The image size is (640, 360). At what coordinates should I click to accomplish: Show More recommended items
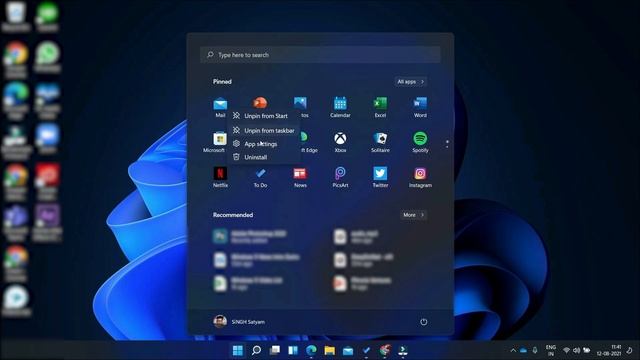(x=413, y=215)
